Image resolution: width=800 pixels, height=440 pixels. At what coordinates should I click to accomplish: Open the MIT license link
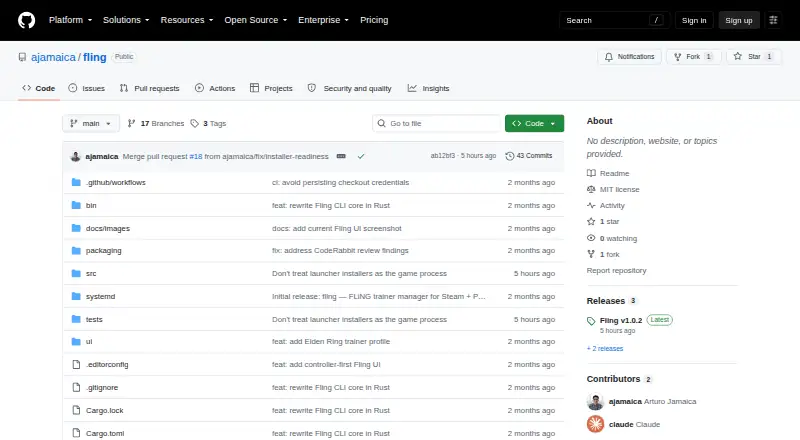point(613,189)
